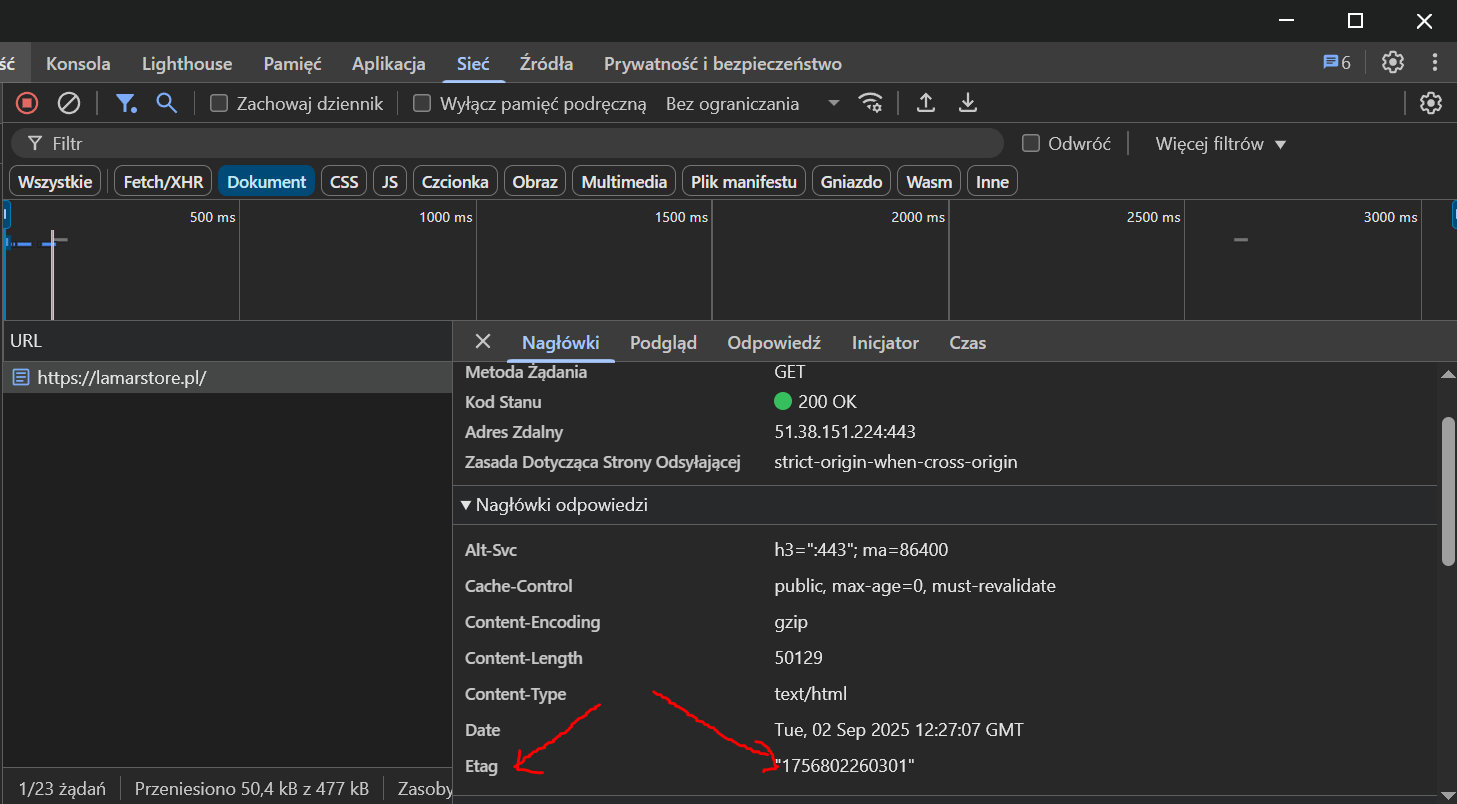
Task: Expand Więcej filtrów dropdown
Action: [x=1220, y=143]
